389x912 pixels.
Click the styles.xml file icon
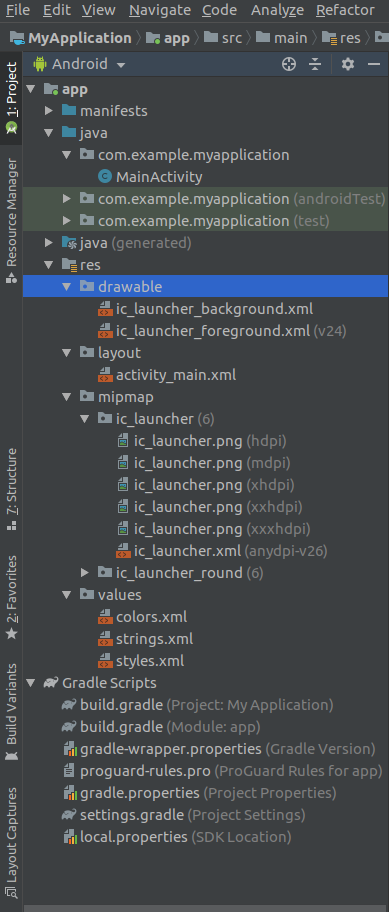click(105, 661)
